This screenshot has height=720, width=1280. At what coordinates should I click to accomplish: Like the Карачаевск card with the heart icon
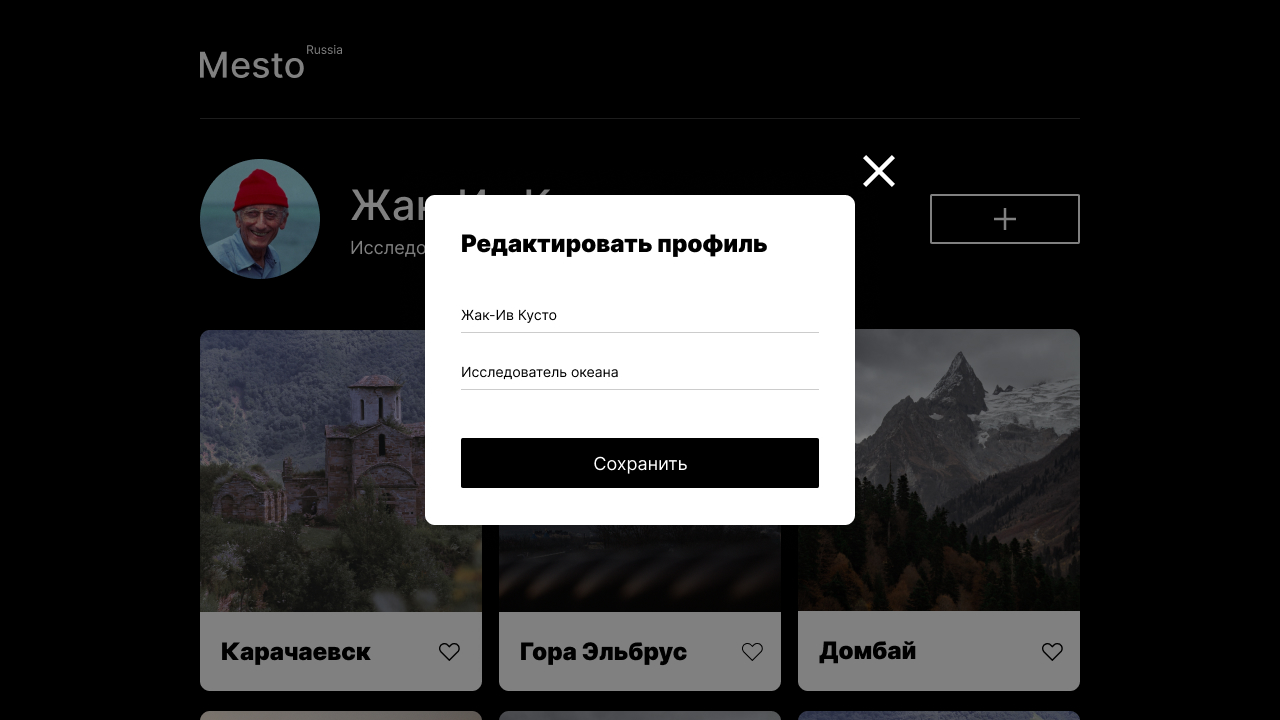tap(449, 651)
